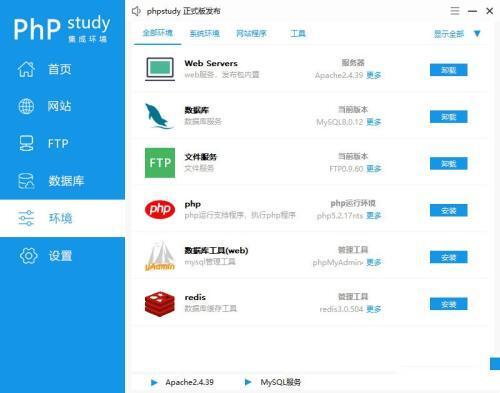Show 更多 versions for php5.2.17nts
The image size is (500, 393).
[374, 216]
